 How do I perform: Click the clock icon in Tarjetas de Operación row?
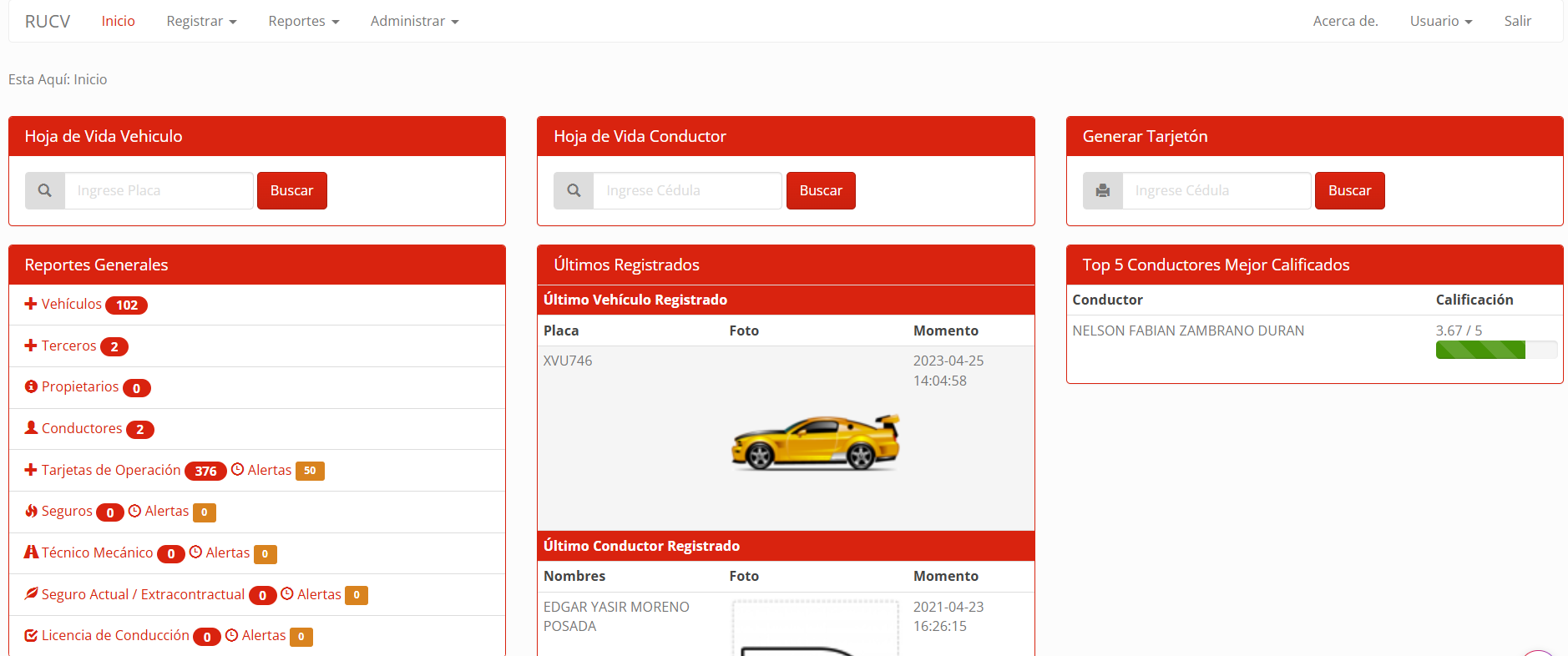(238, 469)
